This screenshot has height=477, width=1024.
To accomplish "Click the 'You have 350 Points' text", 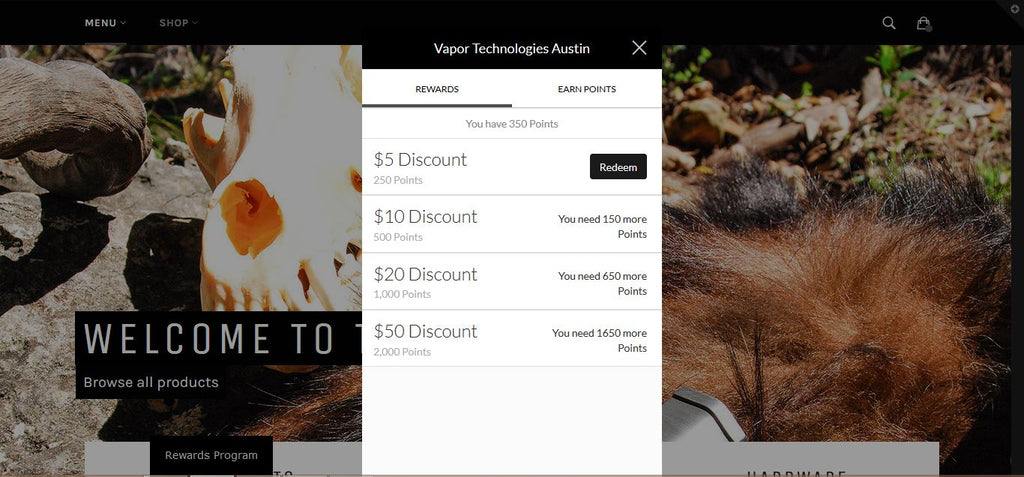I will [512, 123].
